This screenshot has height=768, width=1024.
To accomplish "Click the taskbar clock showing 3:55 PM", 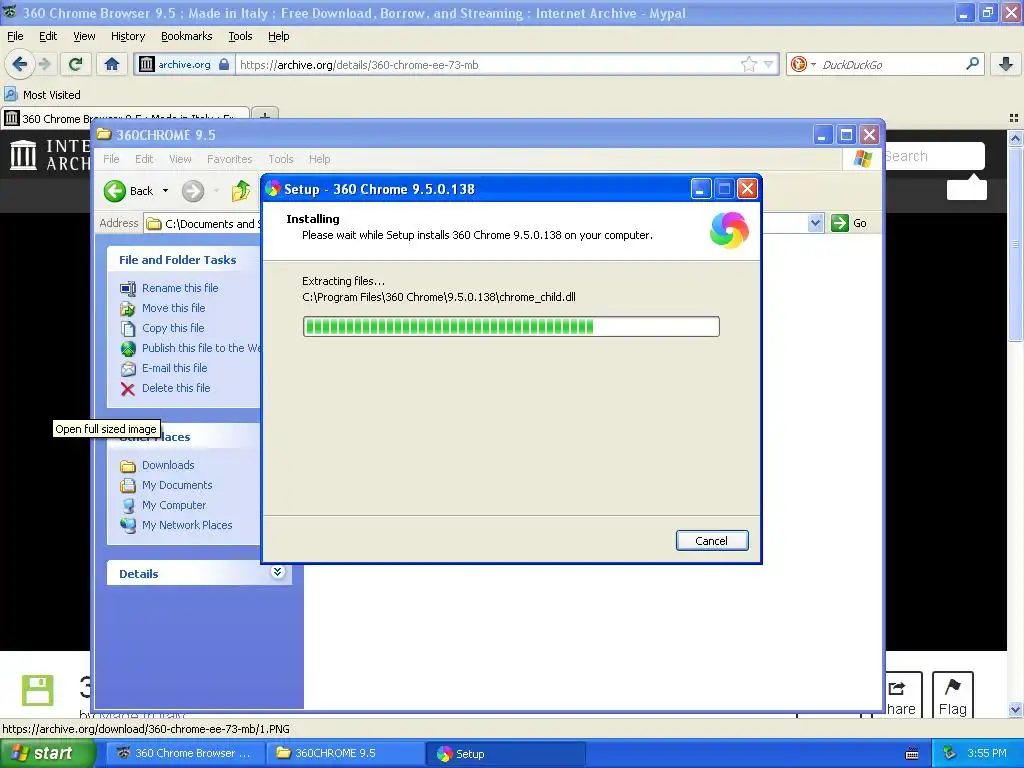I will point(986,753).
